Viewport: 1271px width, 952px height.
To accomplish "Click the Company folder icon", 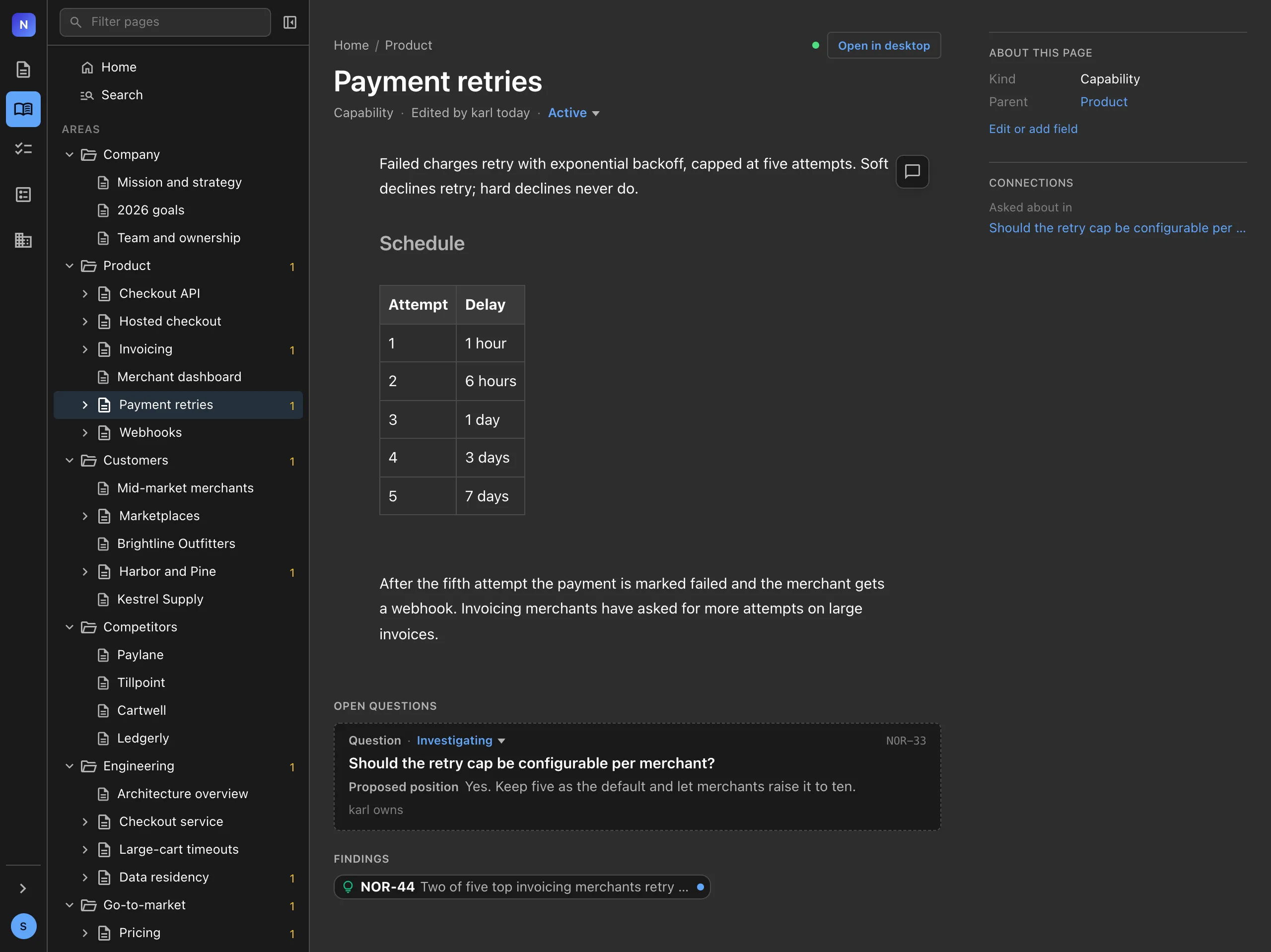I will [x=88, y=154].
